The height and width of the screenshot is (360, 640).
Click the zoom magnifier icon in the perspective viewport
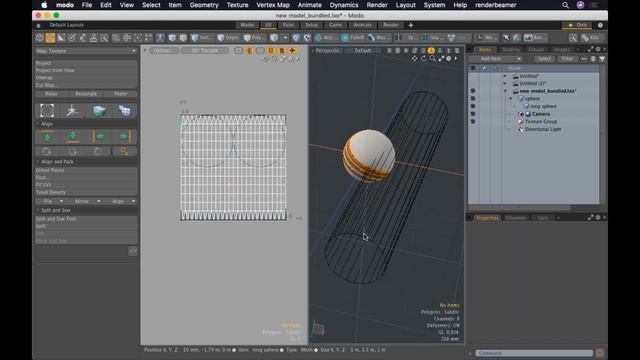pos(432,59)
